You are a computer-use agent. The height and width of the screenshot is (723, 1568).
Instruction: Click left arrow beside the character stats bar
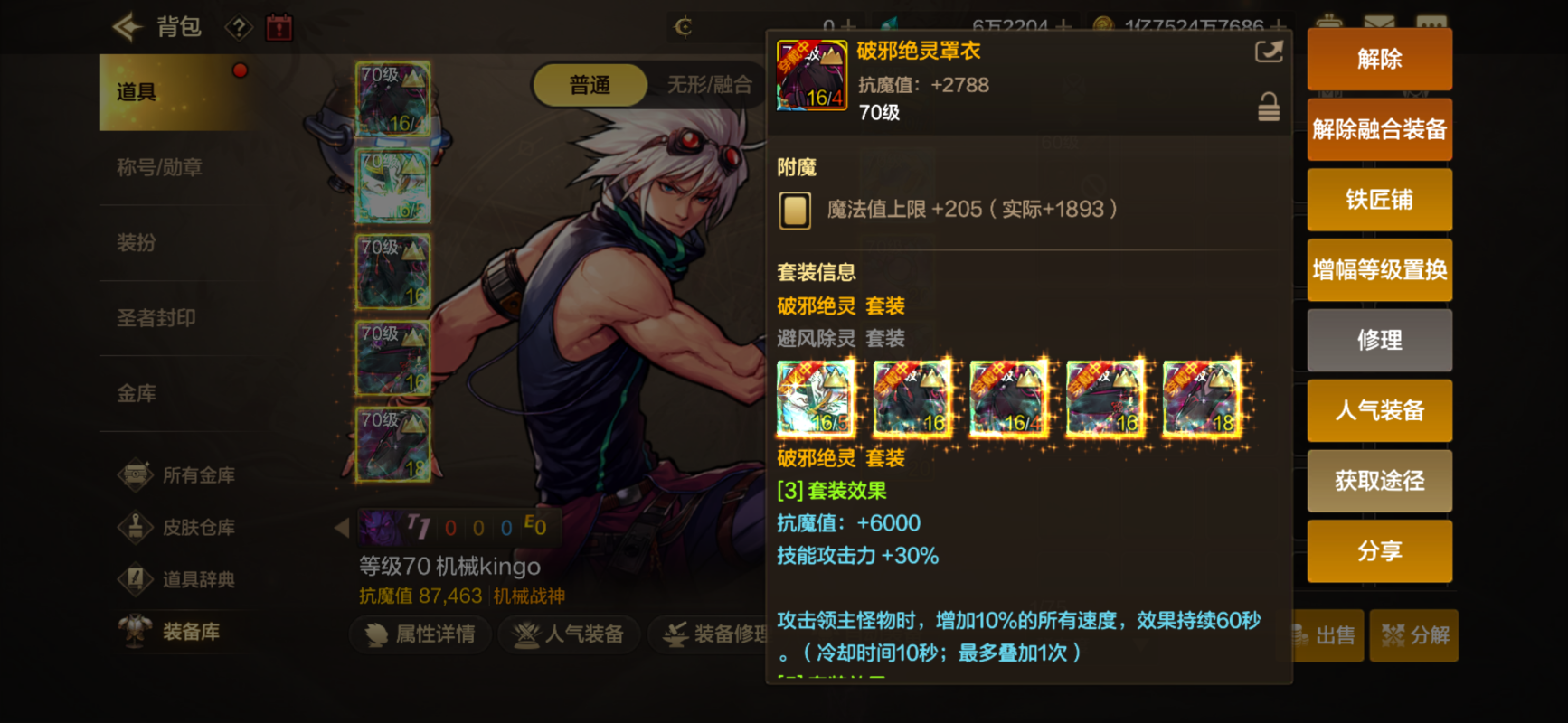pyautogui.click(x=342, y=528)
